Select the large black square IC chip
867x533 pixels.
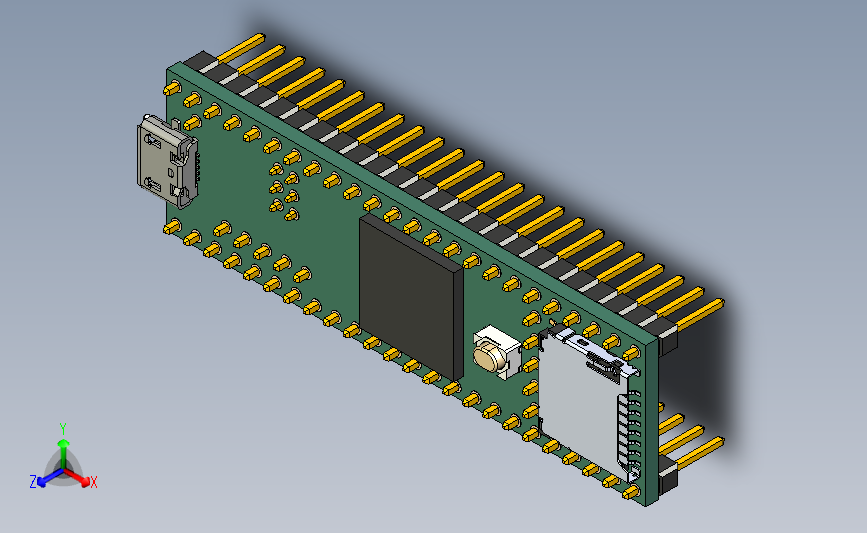point(410,295)
